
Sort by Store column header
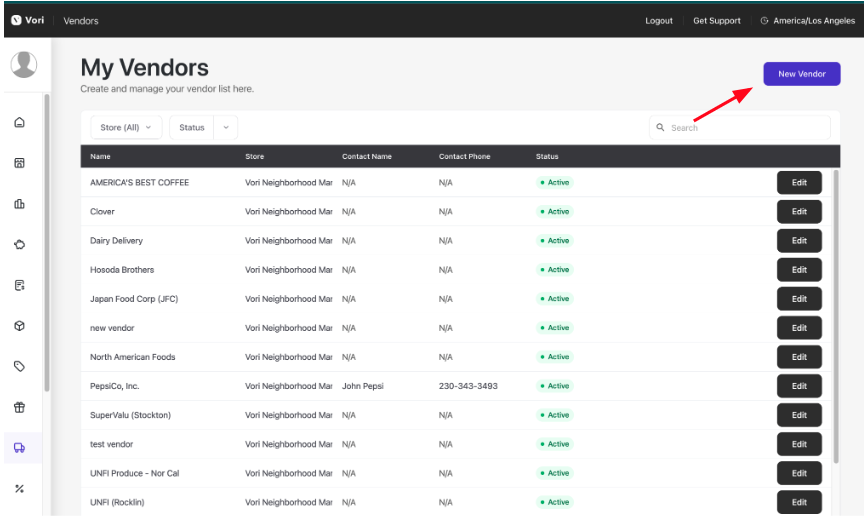255,157
